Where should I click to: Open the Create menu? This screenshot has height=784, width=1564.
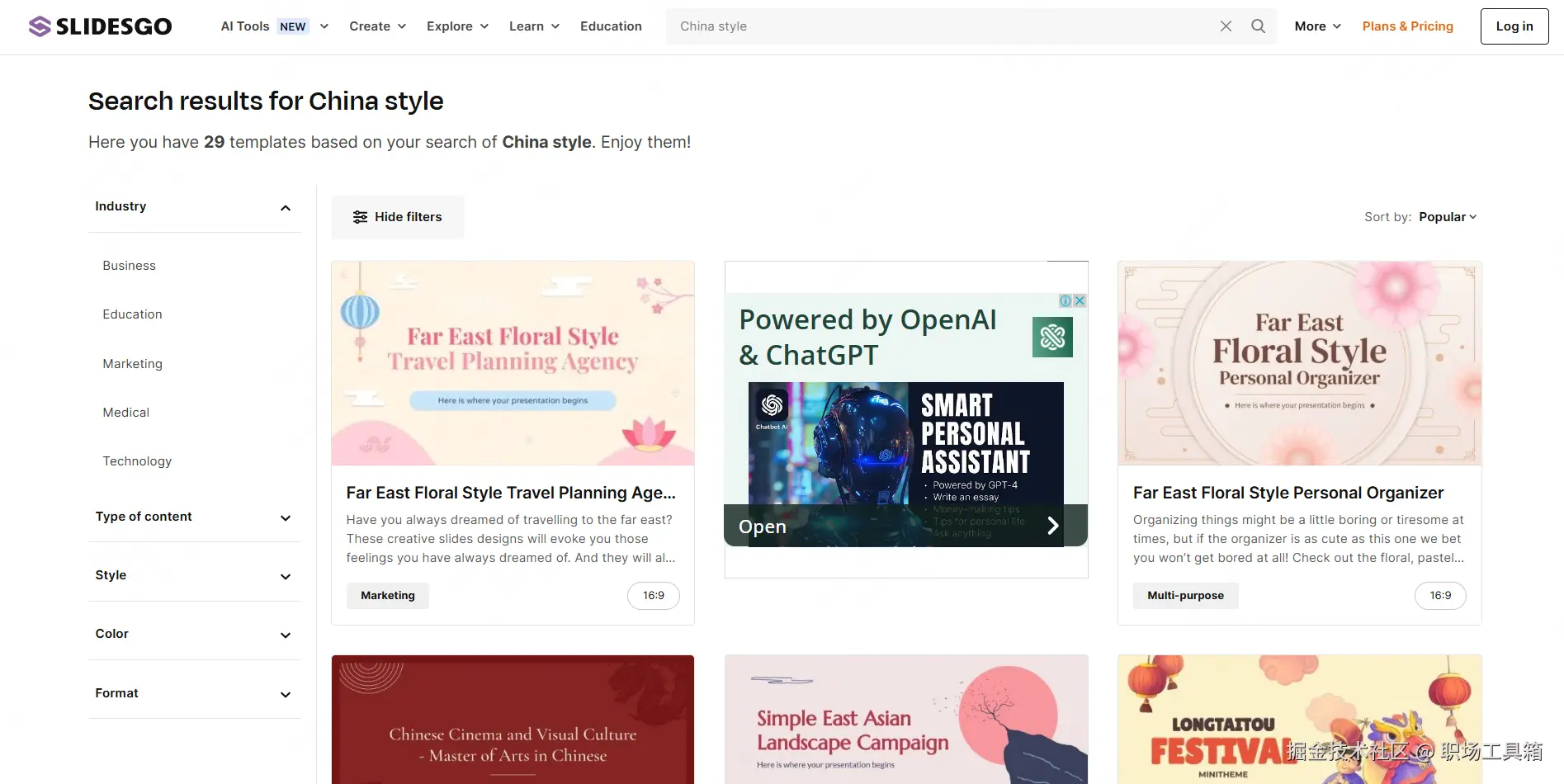coord(377,26)
